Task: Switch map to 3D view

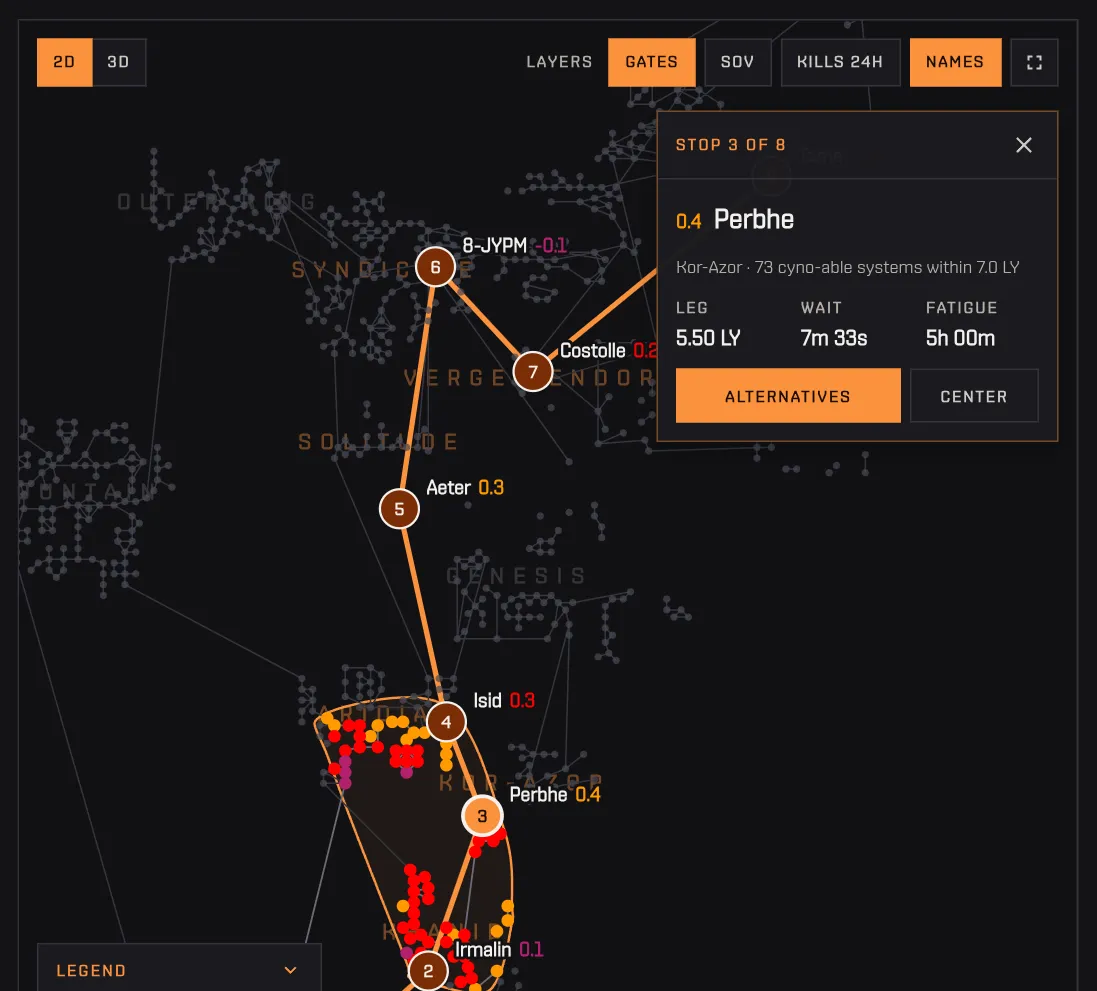Action: click(x=119, y=62)
